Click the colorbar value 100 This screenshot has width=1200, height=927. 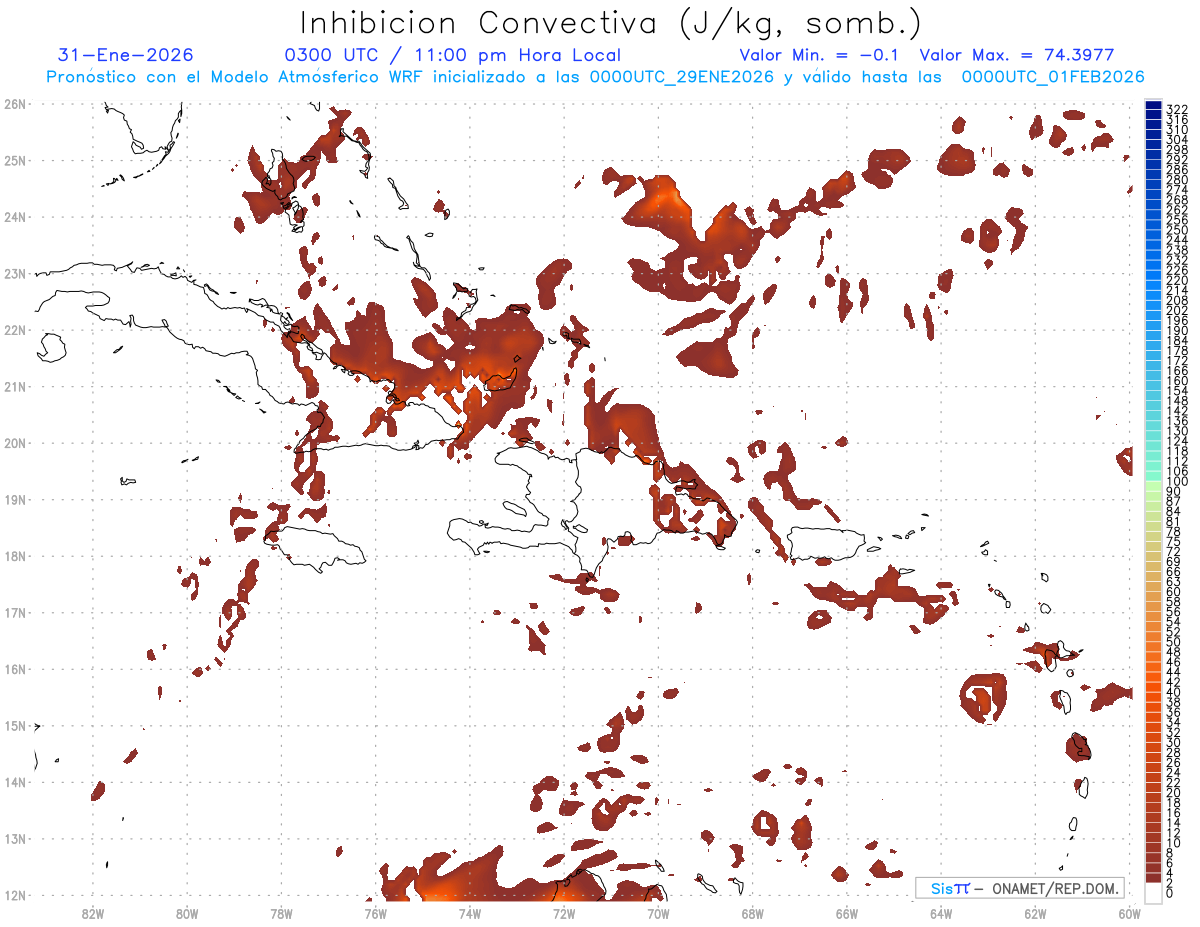[x=1176, y=481]
